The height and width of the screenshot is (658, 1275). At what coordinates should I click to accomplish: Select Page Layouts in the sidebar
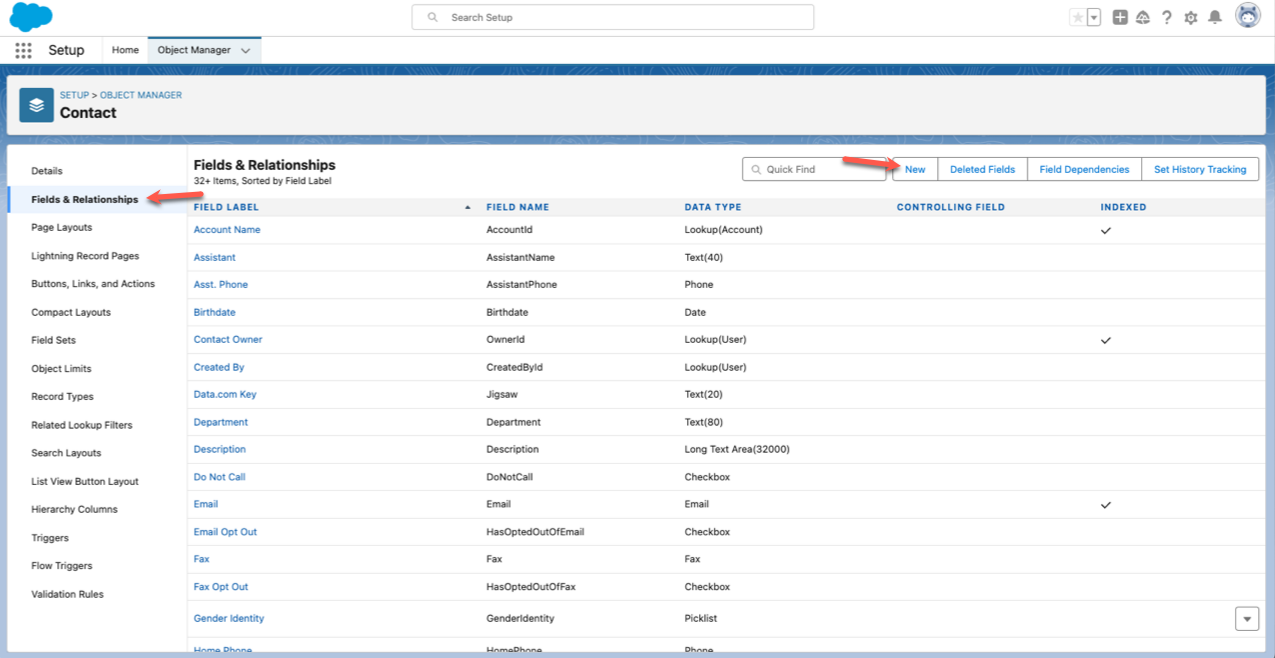(61, 227)
